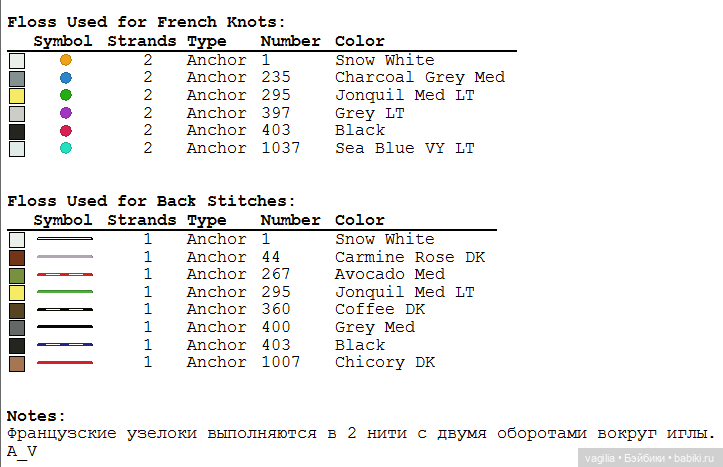The image size is (723, 467).
Task: Click the Chicory DK tan color swatch
Action: pos(16,362)
